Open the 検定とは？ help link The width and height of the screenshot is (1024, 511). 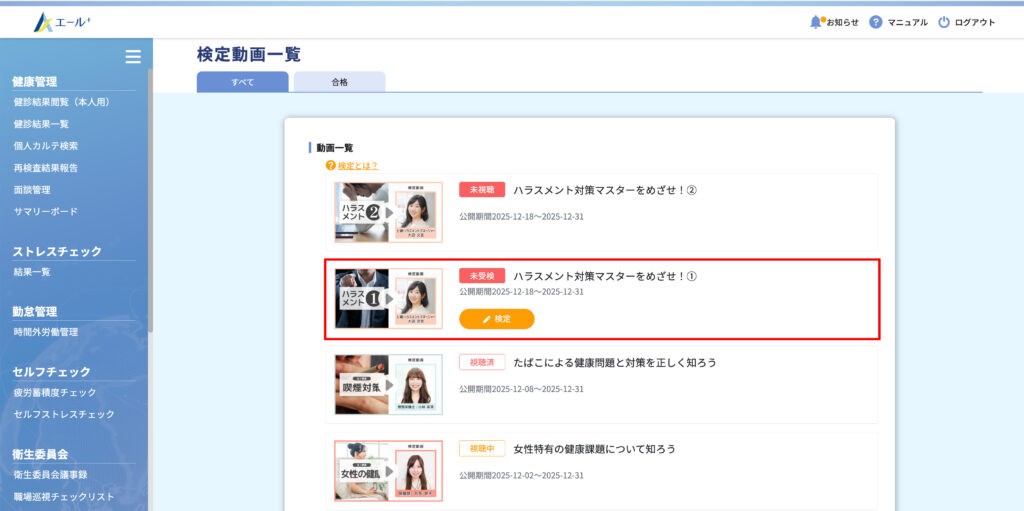click(x=357, y=165)
